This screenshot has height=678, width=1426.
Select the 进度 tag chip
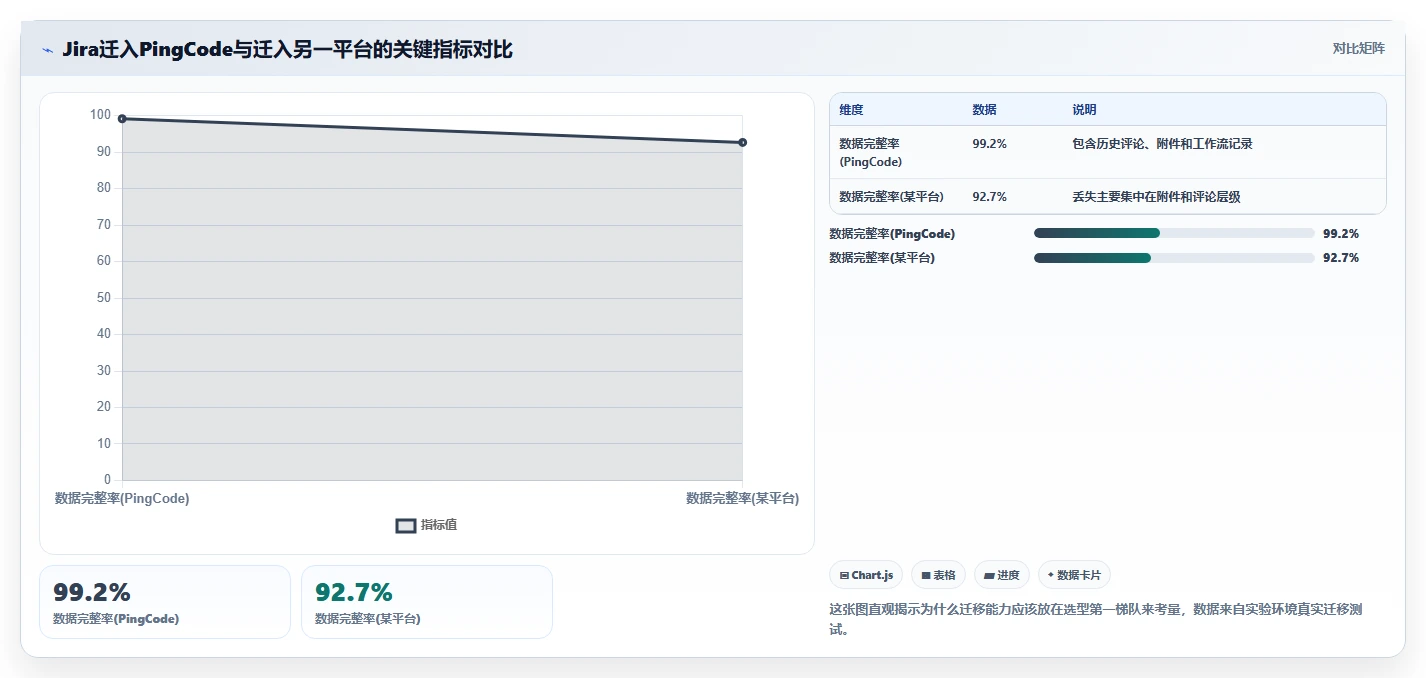coord(1002,575)
